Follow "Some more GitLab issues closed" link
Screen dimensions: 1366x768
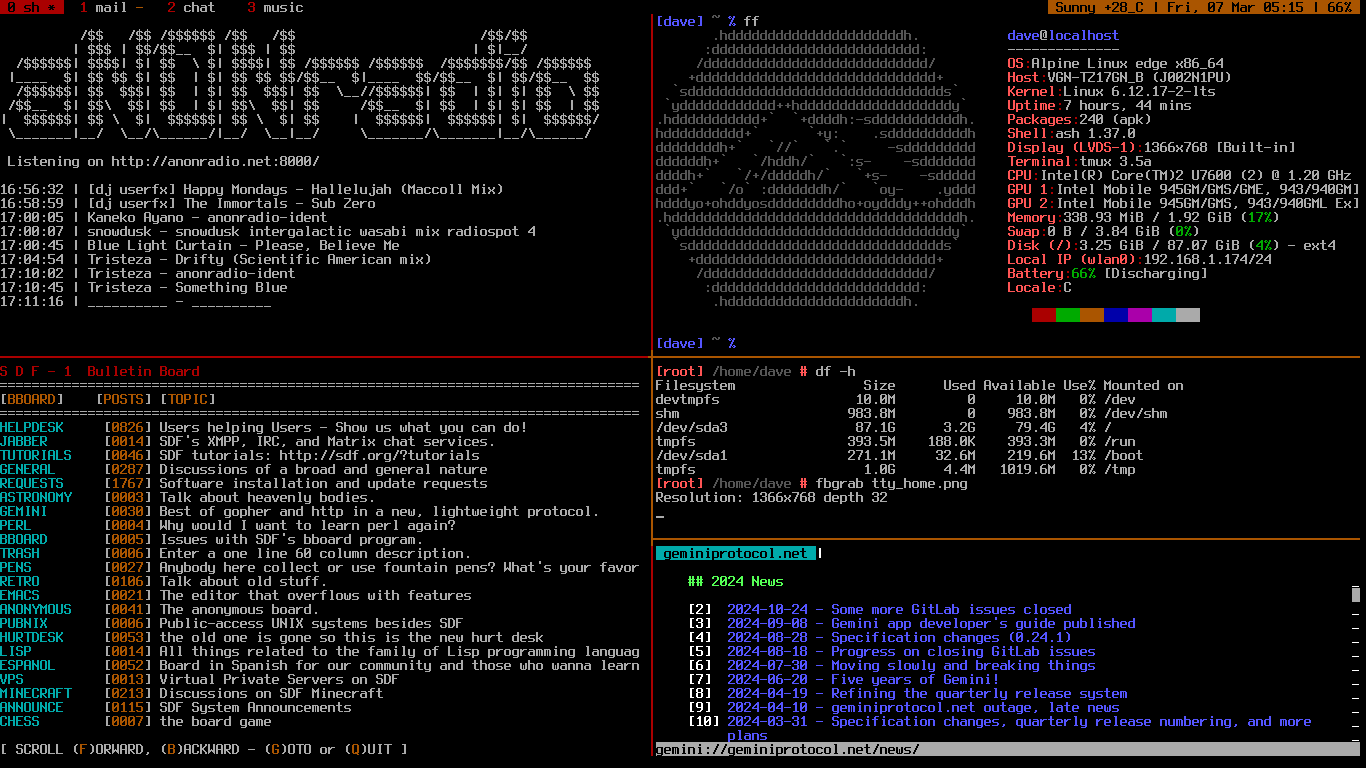[951, 609]
